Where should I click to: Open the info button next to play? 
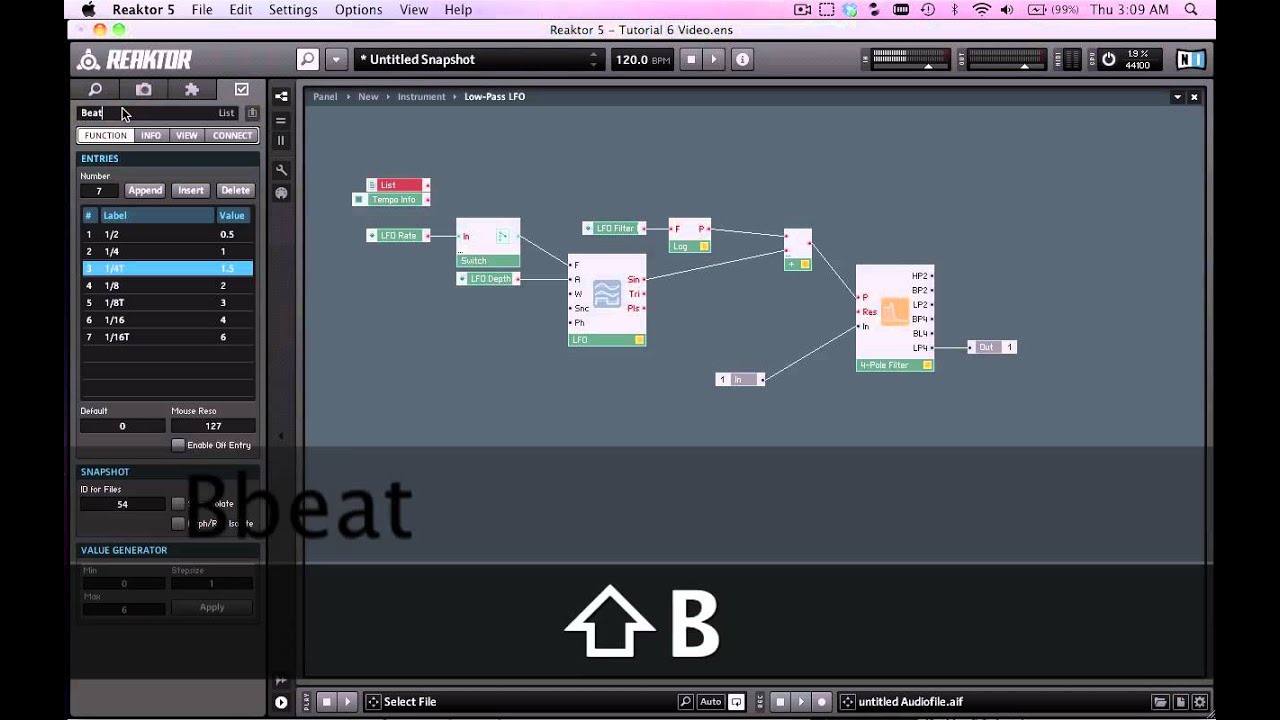pyautogui.click(x=742, y=60)
